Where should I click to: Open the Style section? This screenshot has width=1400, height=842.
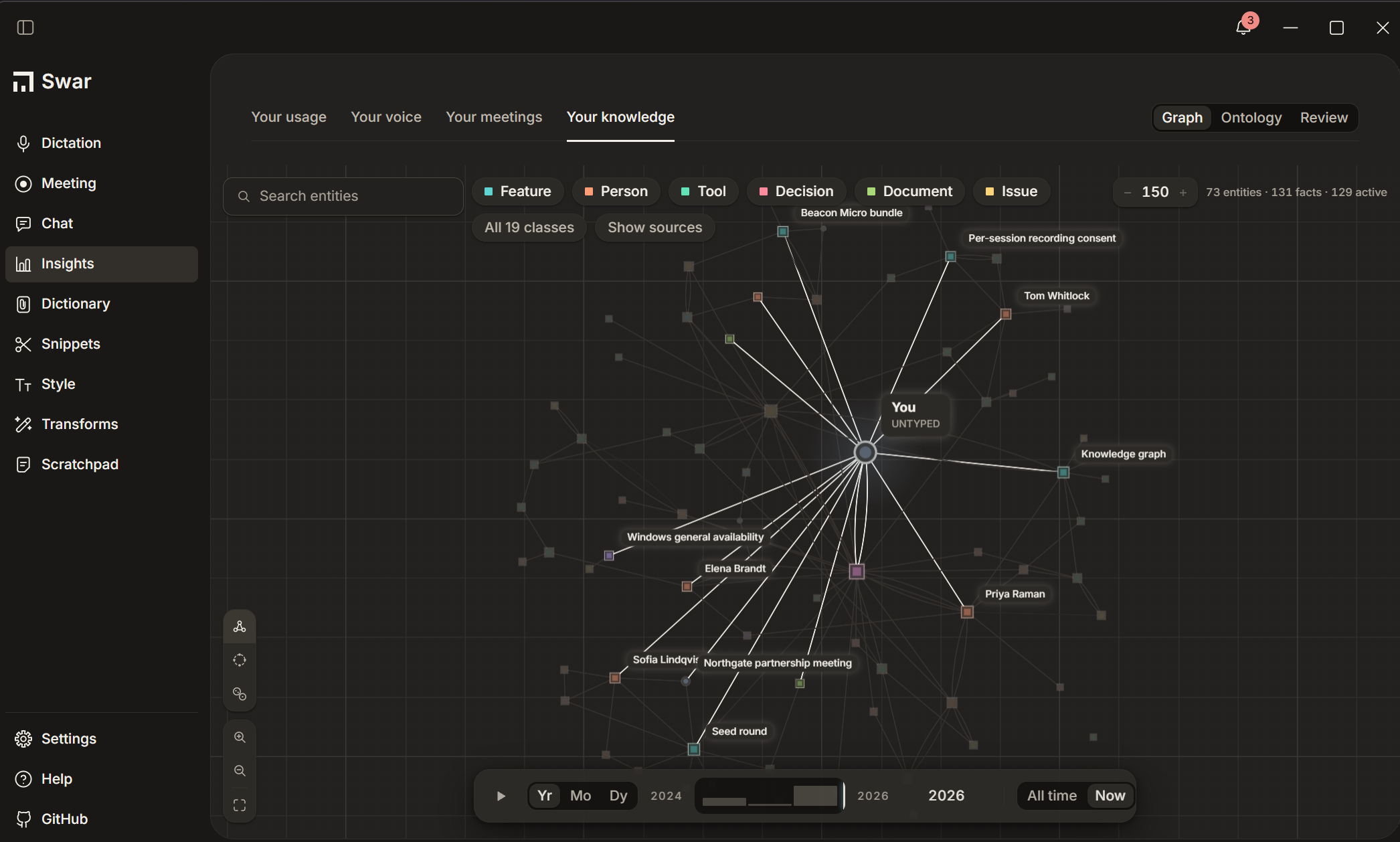point(102,384)
